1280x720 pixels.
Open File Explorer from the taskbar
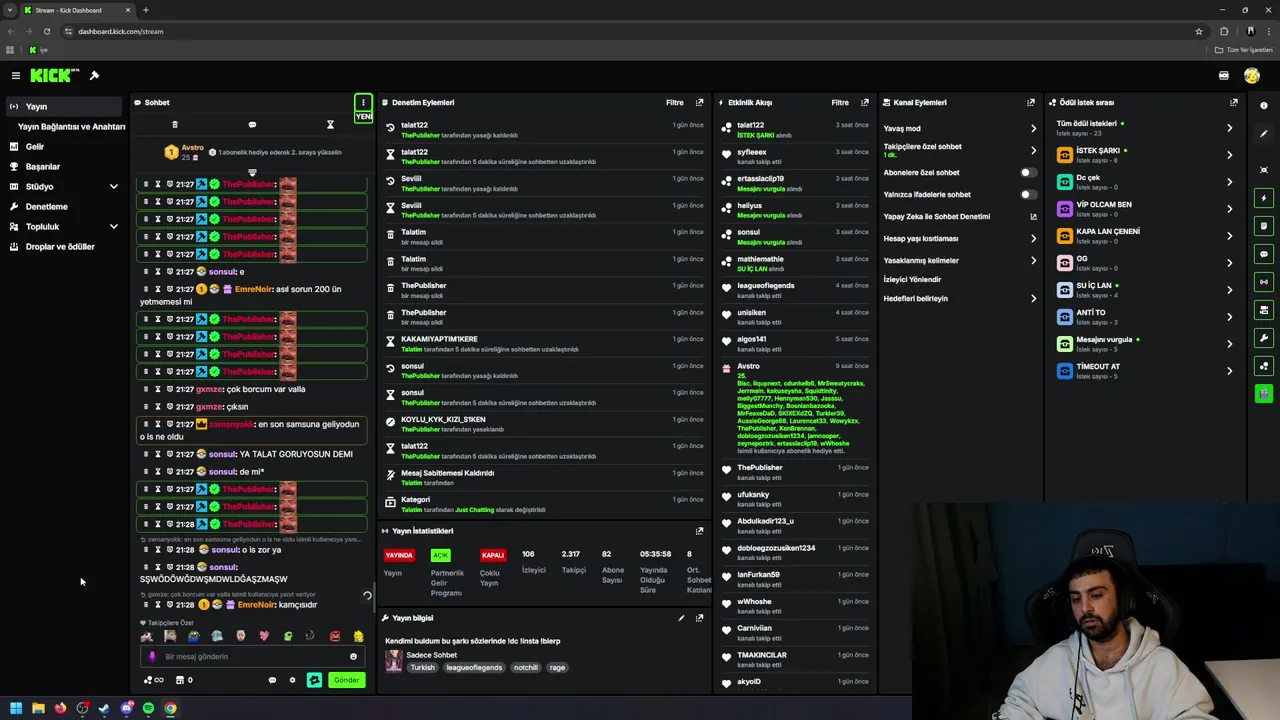[x=38, y=708]
